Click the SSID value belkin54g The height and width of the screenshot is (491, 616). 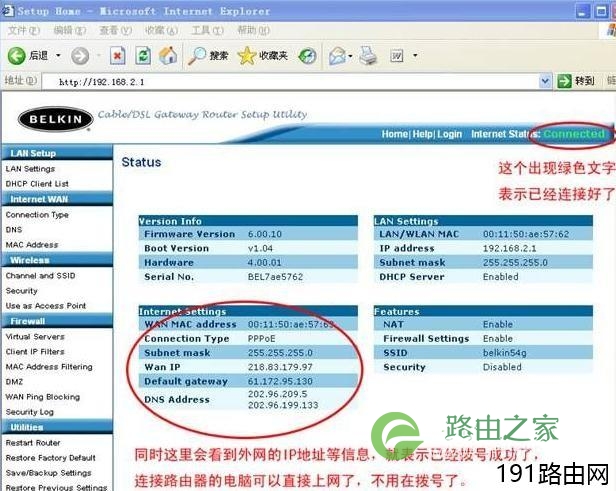pyautogui.click(x=504, y=353)
